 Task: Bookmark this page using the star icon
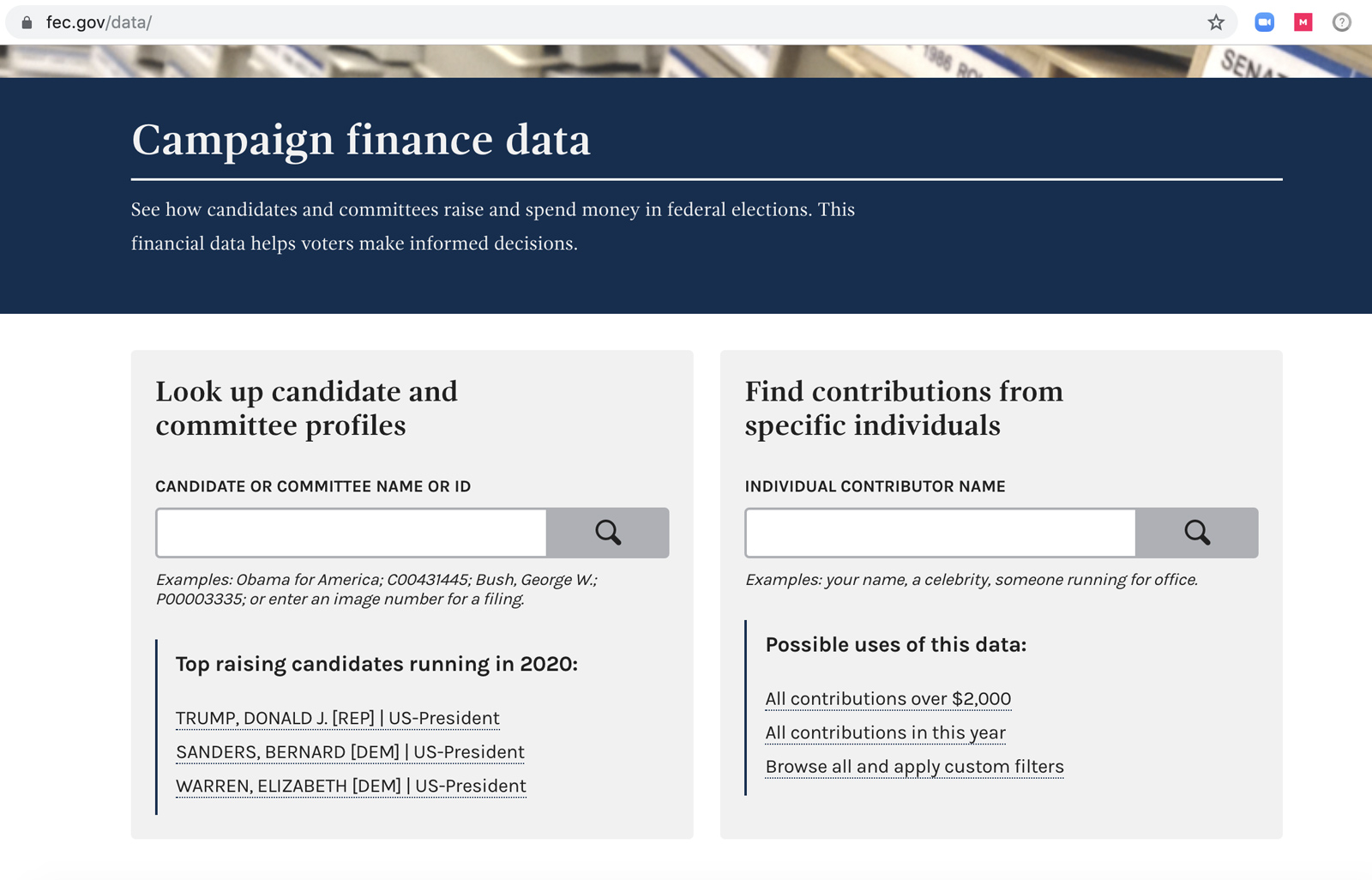[1216, 21]
